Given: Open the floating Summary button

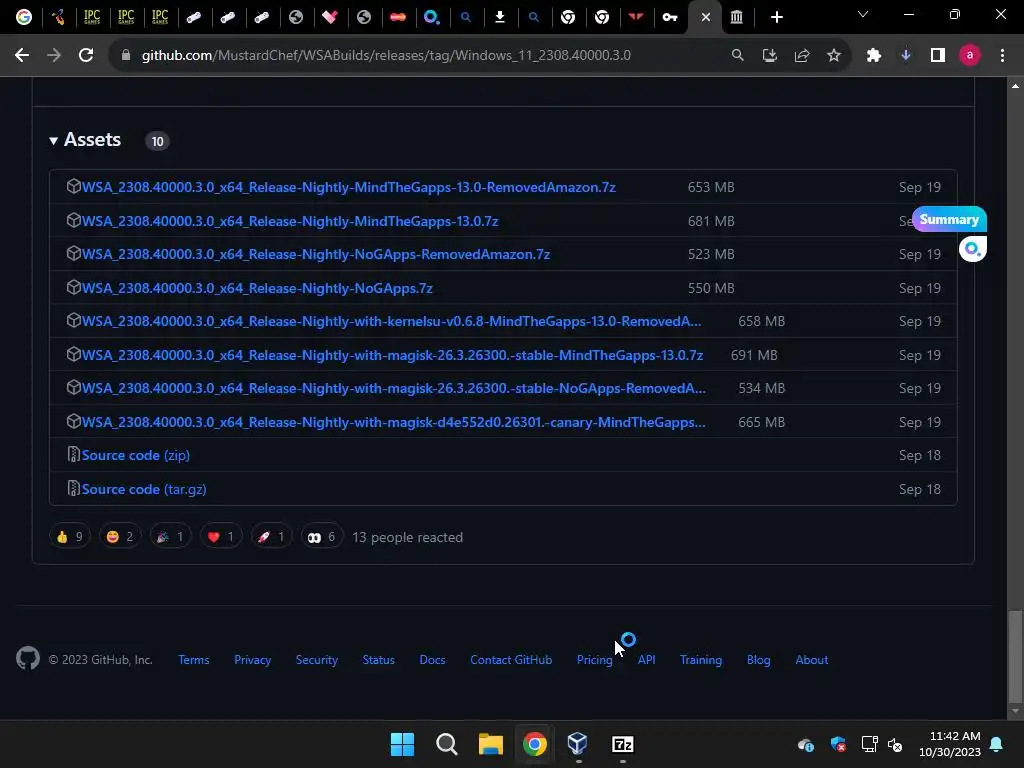Looking at the screenshot, I should coord(949,219).
